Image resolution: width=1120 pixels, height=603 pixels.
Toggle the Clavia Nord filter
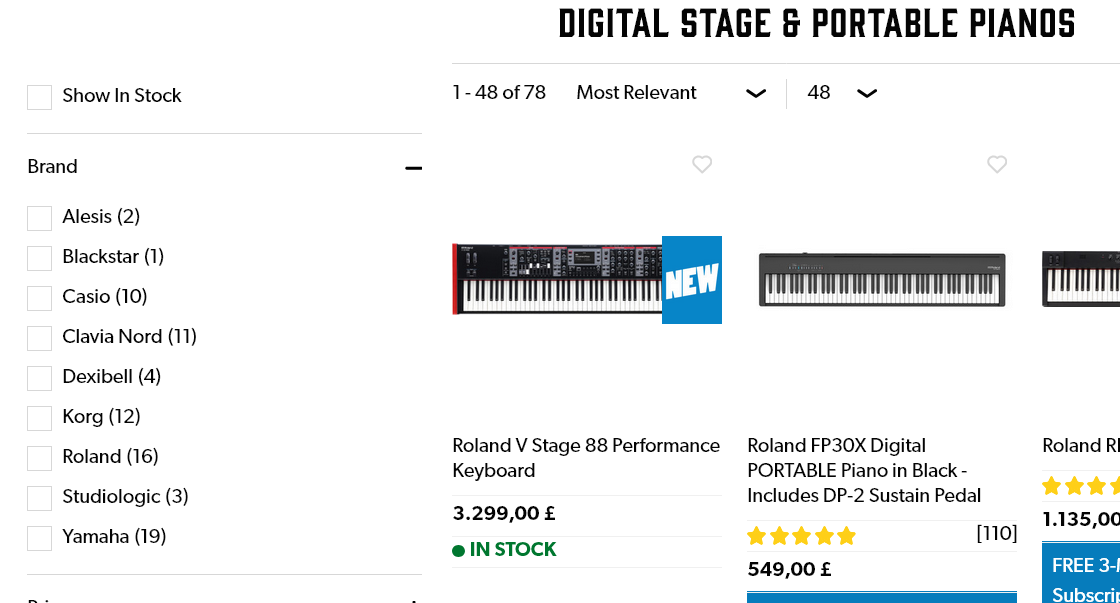[40, 338]
